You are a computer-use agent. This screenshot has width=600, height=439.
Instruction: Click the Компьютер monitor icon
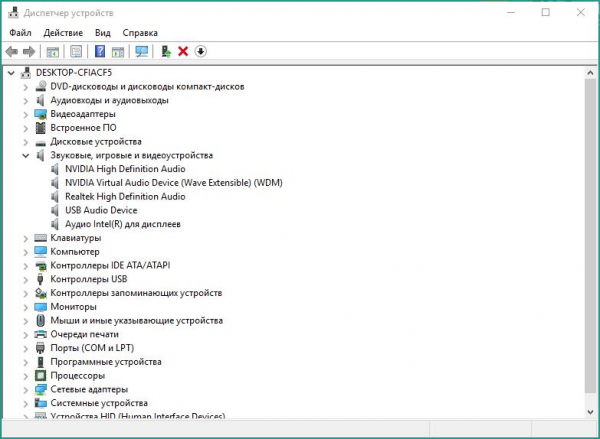click(x=41, y=252)
